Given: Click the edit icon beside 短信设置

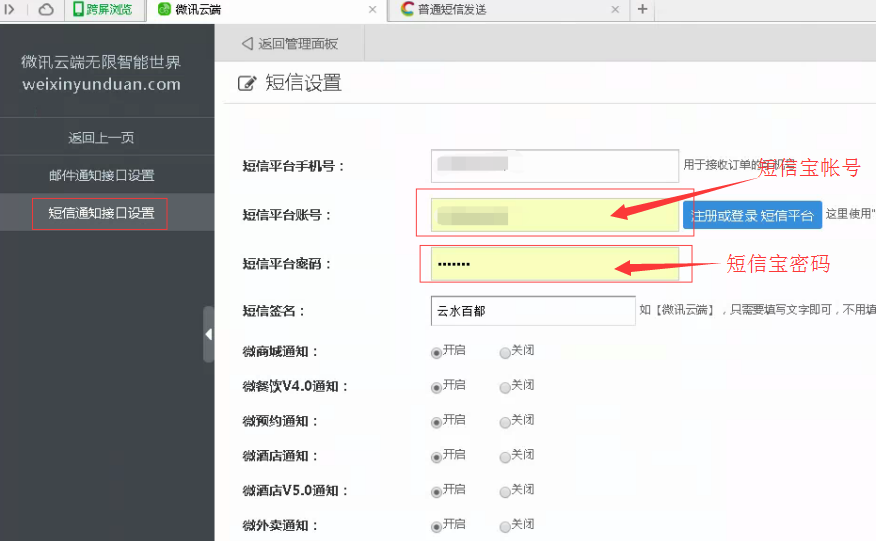Looking at the screenshot, I should click(x=247, y=84).
